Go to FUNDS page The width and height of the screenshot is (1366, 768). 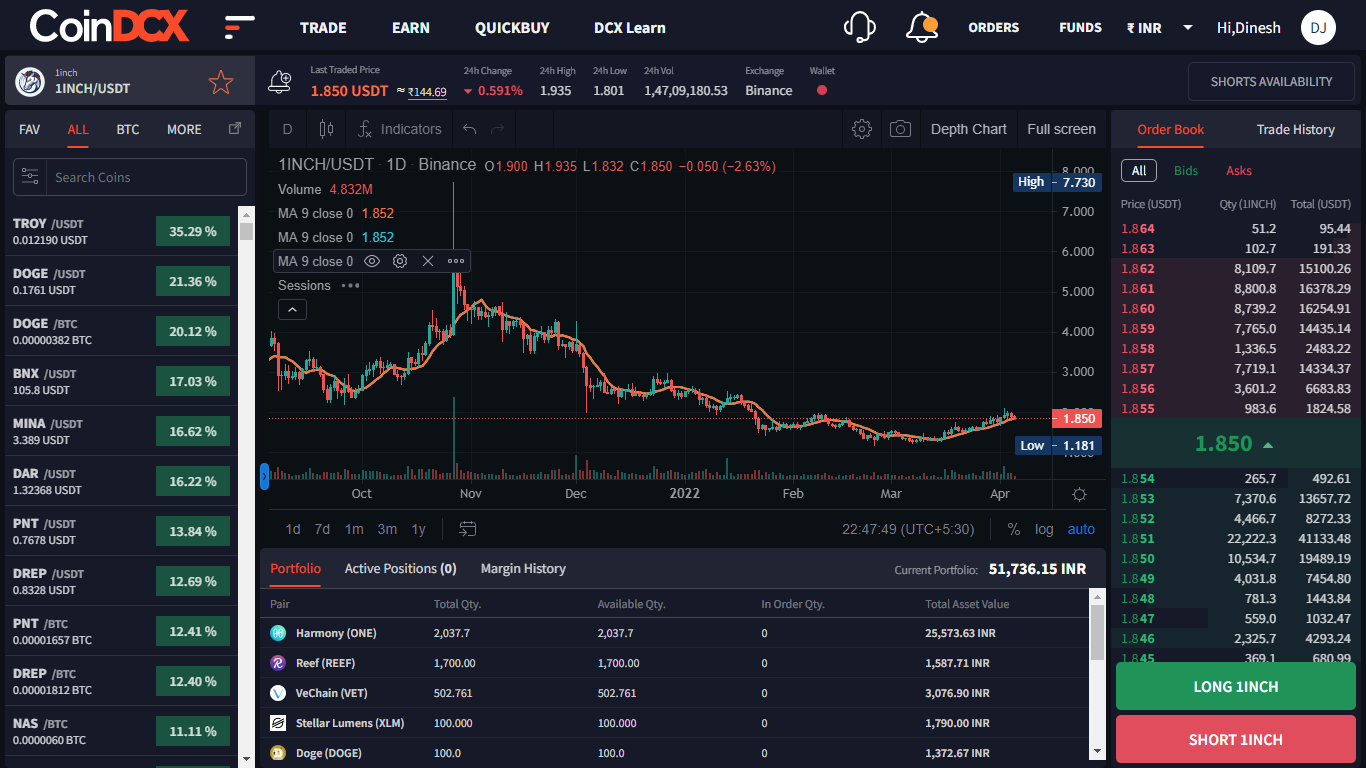click(1081, 28)
